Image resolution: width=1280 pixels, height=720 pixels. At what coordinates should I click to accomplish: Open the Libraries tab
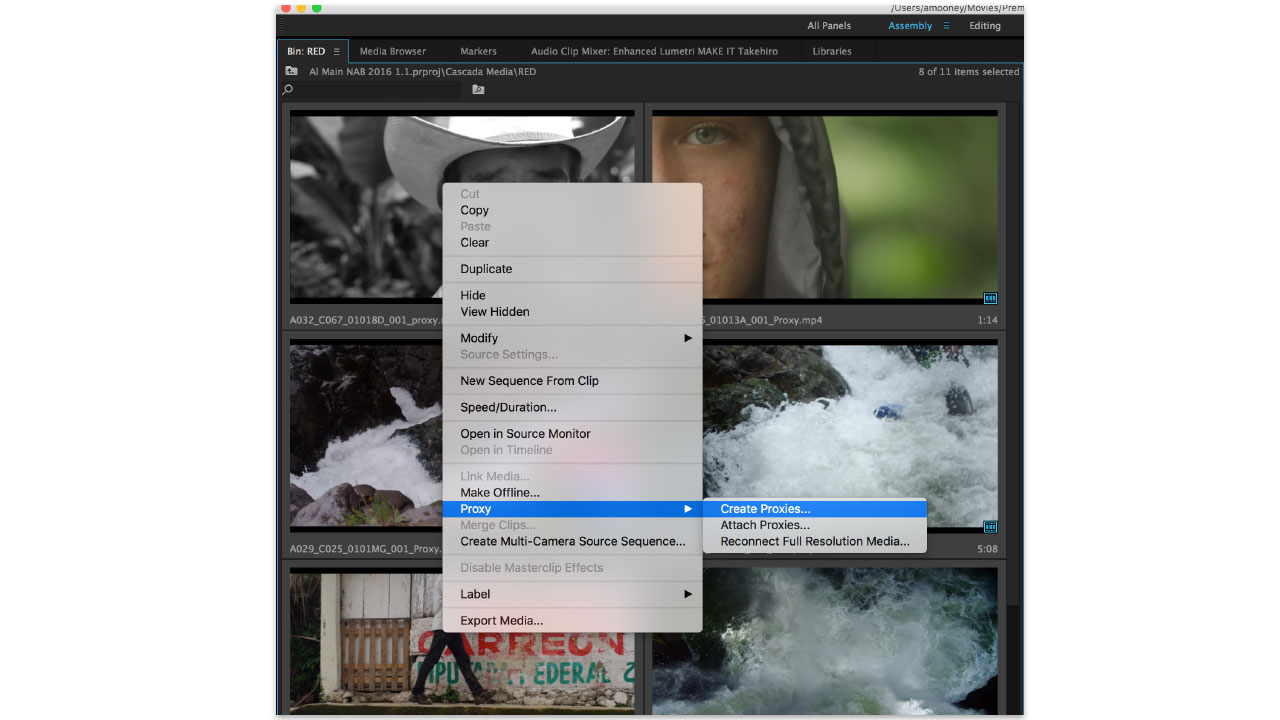[x=831, y=51]
